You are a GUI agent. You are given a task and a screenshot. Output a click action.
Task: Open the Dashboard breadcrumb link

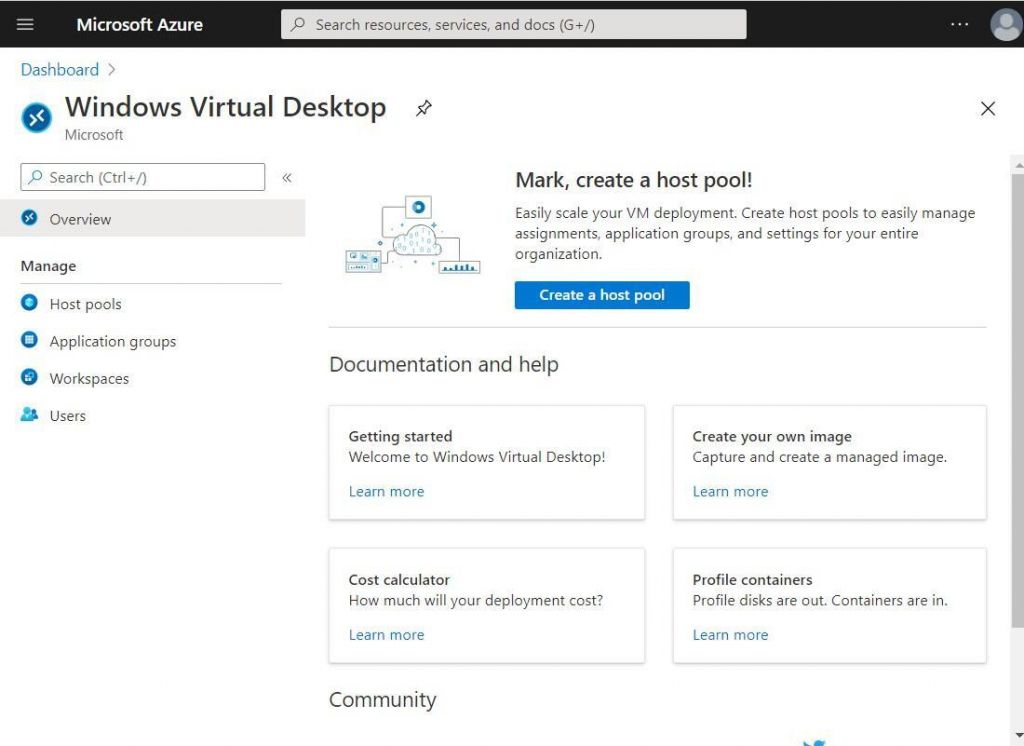coord(60,70)
